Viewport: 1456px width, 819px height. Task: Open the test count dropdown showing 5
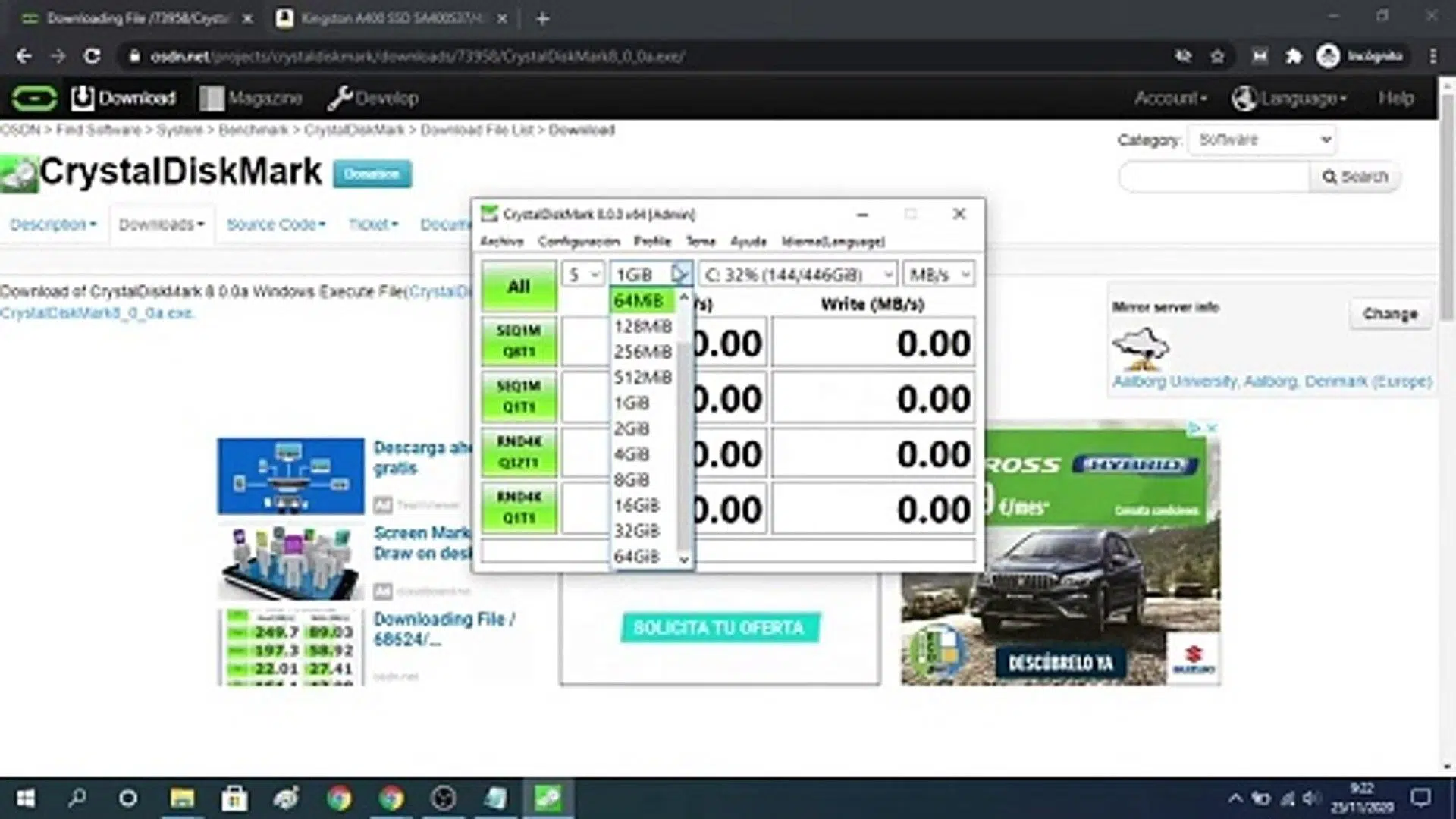click(582, 275)
